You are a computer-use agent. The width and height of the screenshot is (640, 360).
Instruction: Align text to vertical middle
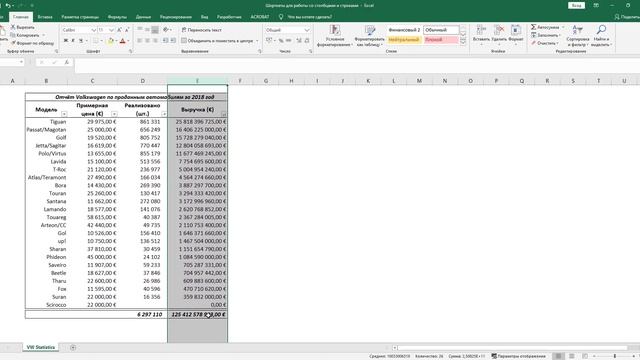click(147, 30)
